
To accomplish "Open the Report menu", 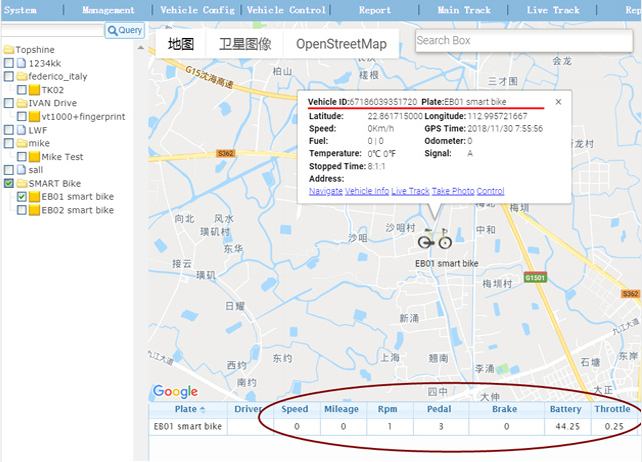I will click(375, 10).
